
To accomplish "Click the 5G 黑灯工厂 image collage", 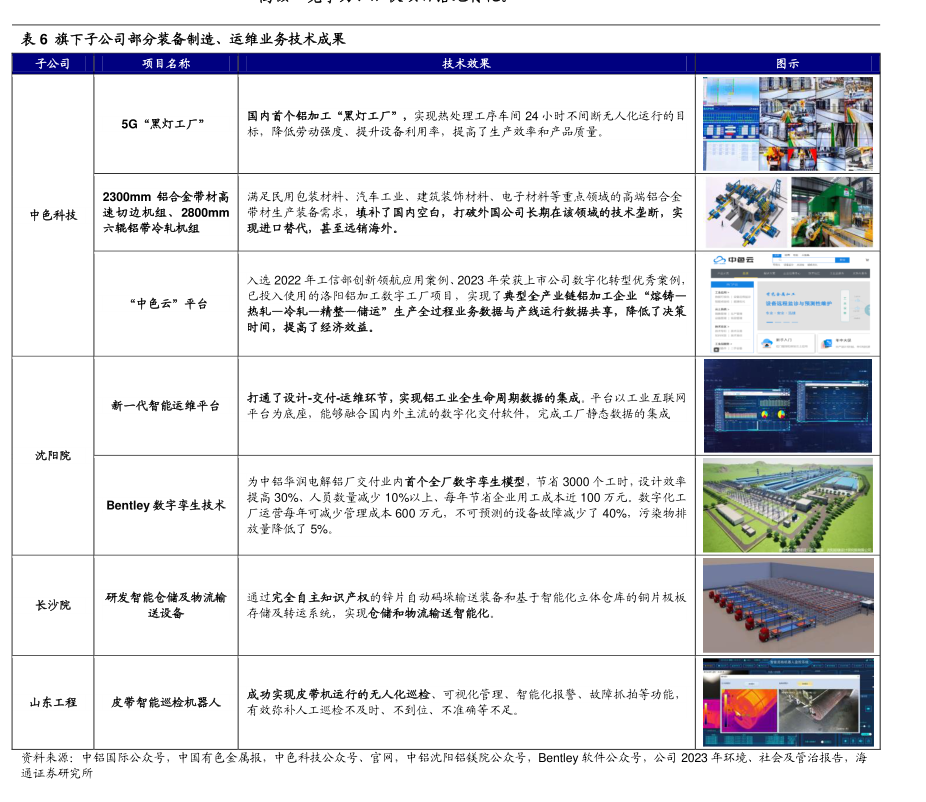I will (788, 123).
